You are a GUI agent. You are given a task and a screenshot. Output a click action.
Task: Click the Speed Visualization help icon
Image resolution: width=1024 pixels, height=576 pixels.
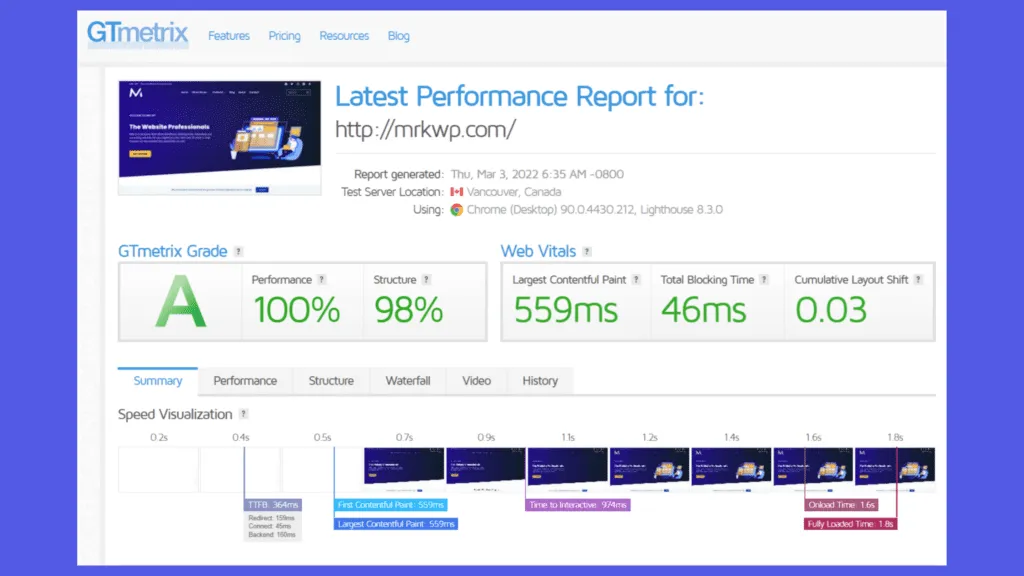pyautogui.click(x=244, y=414)
